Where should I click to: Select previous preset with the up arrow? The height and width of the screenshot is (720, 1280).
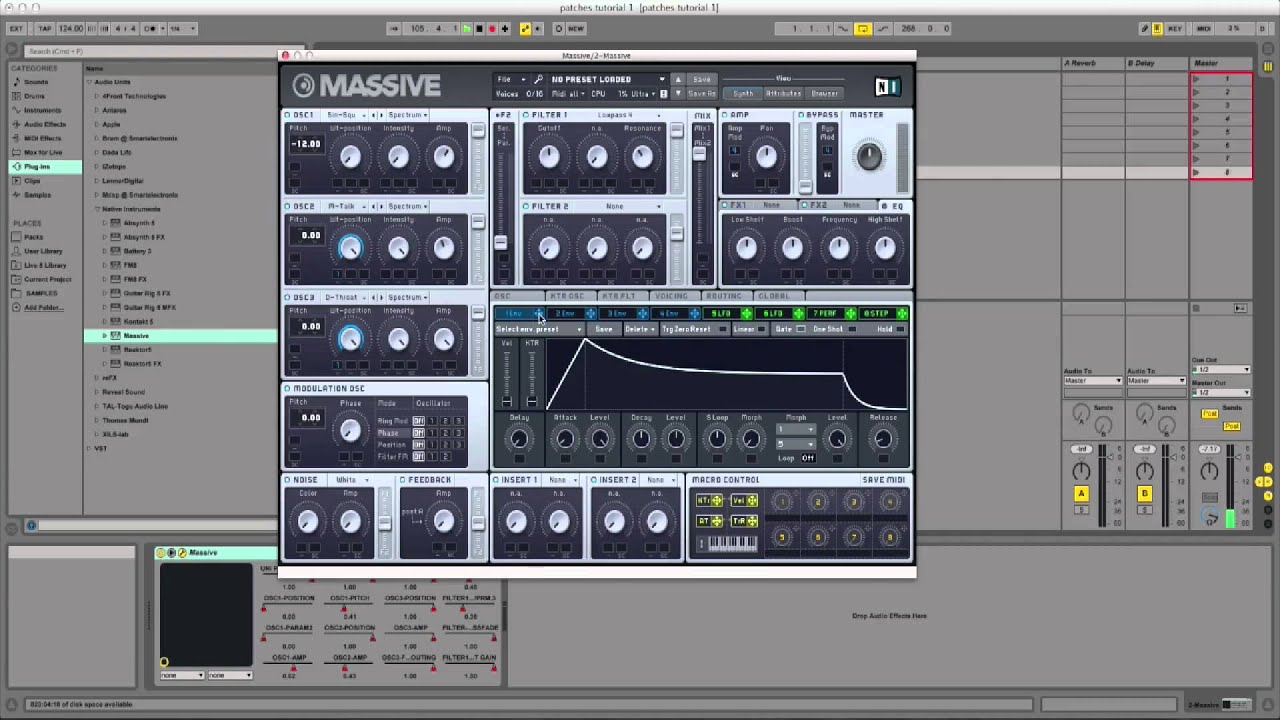tap(678, 79)
